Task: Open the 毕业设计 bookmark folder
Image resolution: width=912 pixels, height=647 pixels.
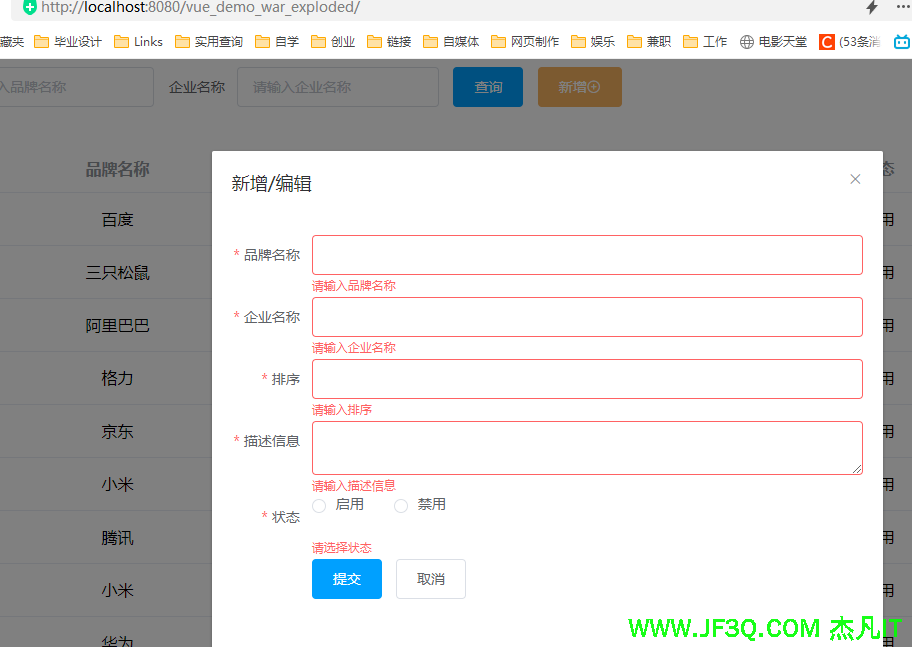Action: coord(68,42)
